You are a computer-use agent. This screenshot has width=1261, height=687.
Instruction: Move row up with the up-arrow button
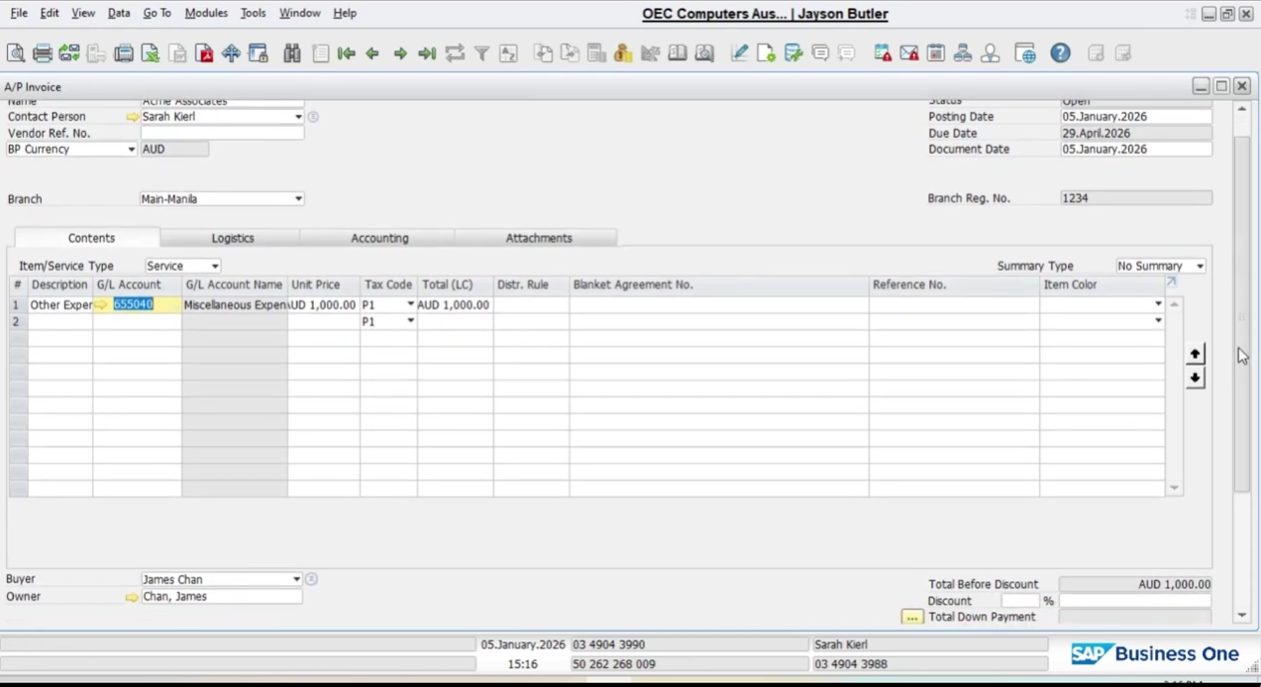tap(1195, 354)
